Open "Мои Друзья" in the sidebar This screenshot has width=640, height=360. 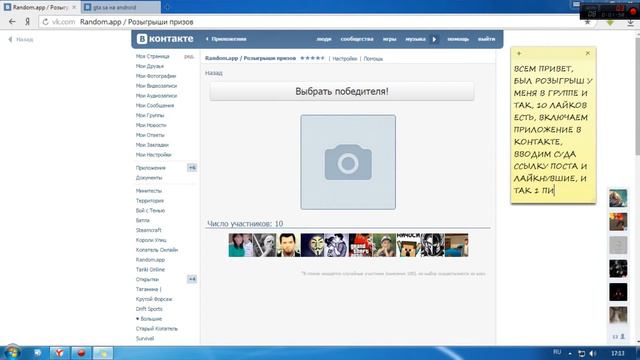click(150, 66)
